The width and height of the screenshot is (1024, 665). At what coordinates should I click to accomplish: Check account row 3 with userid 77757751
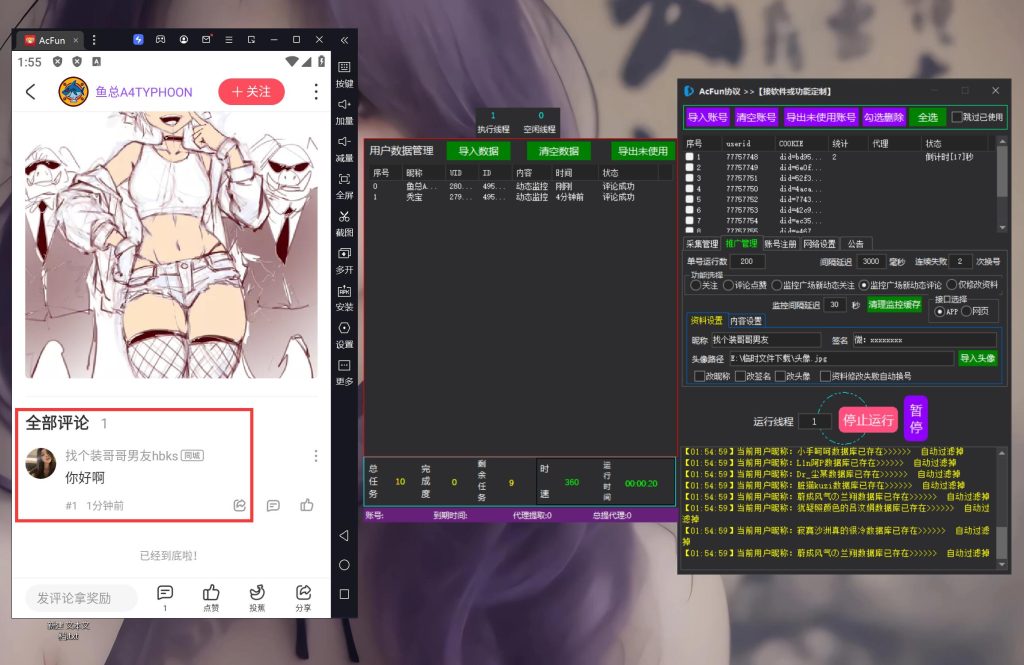(690, 178)
